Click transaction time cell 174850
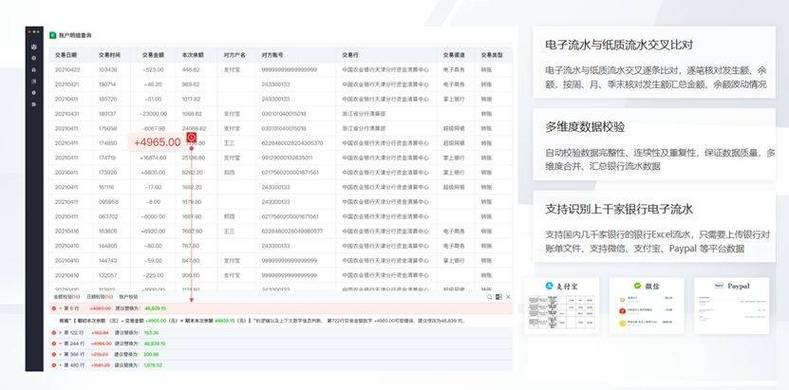This screenshot has width=789, height=390. coord(108,143)
